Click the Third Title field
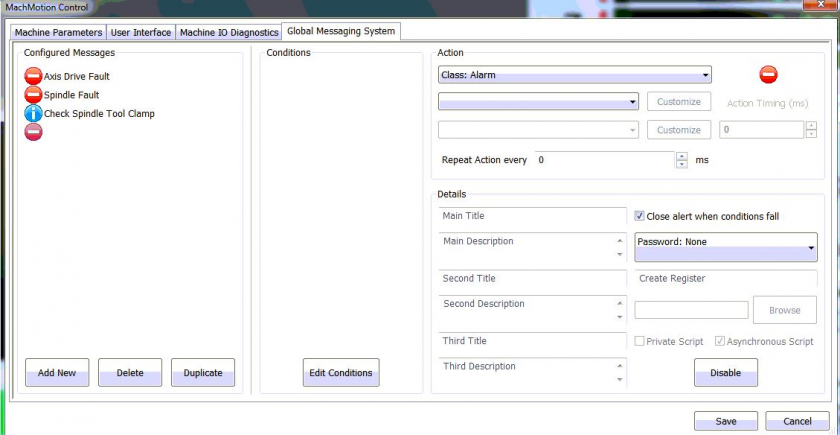Image resolution: width=840 pixels, height=435 pixels. 532,341
